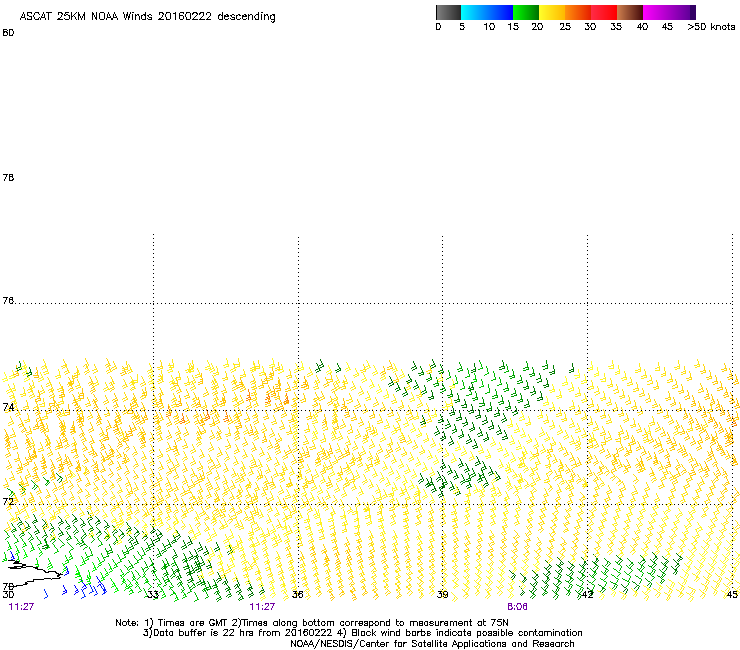
Task: Select the orange 25-30 knots color segment
Action: tap(578, 12)
